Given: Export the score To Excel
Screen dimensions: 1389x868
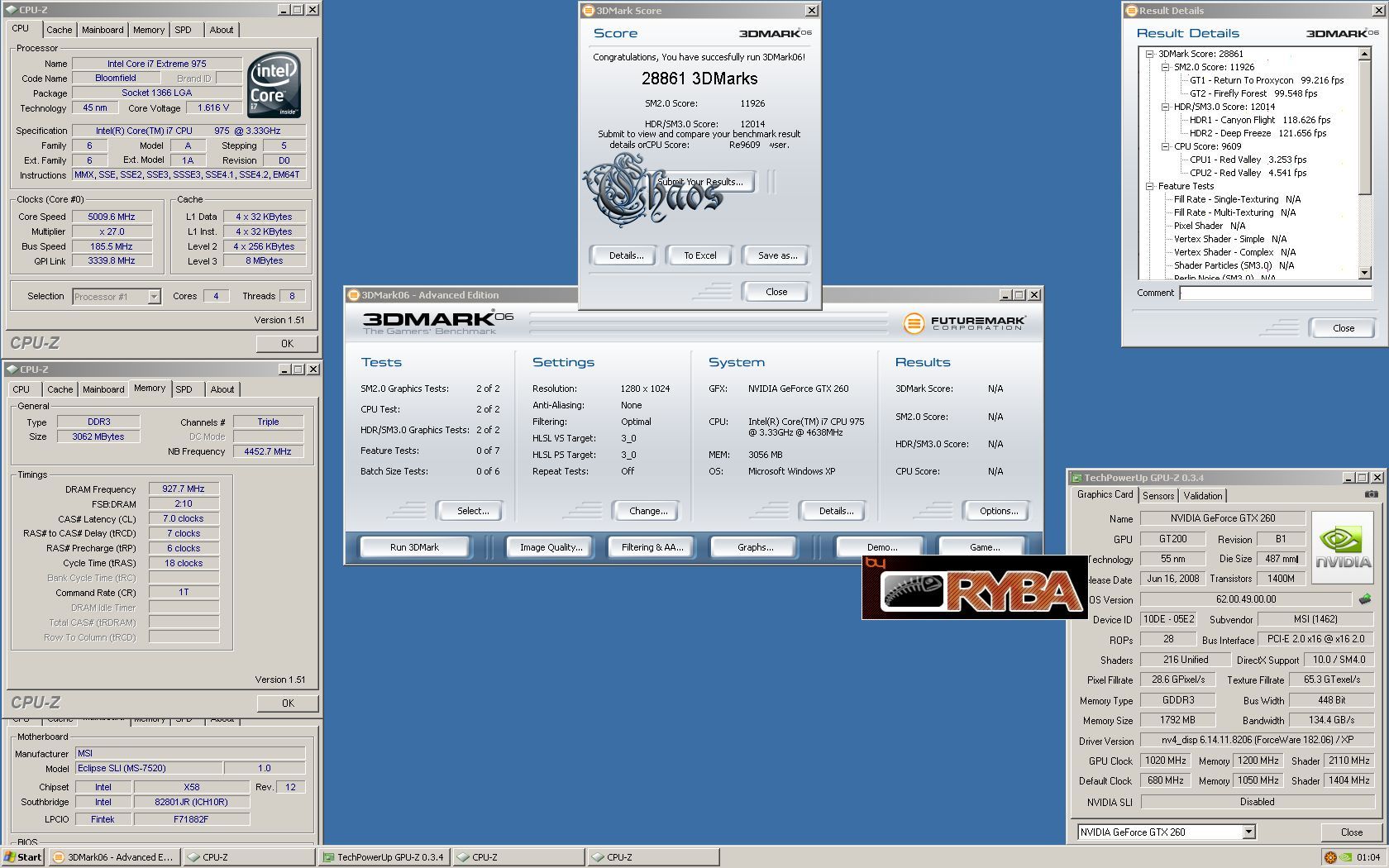Looking at the screenshot, I should pos(699,255).
